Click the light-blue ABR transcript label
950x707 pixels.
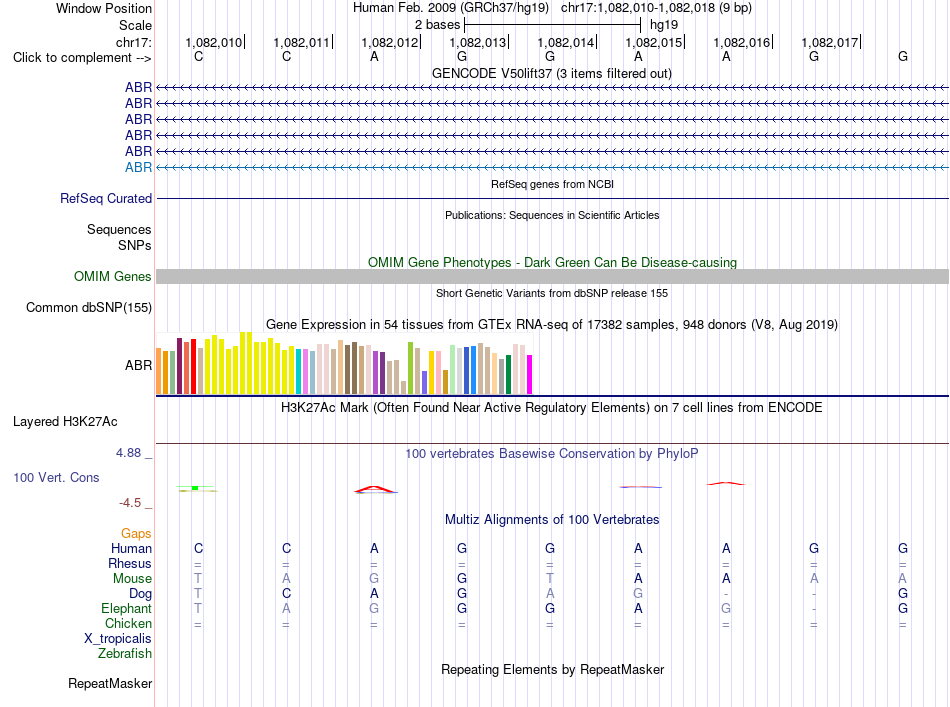138,167
